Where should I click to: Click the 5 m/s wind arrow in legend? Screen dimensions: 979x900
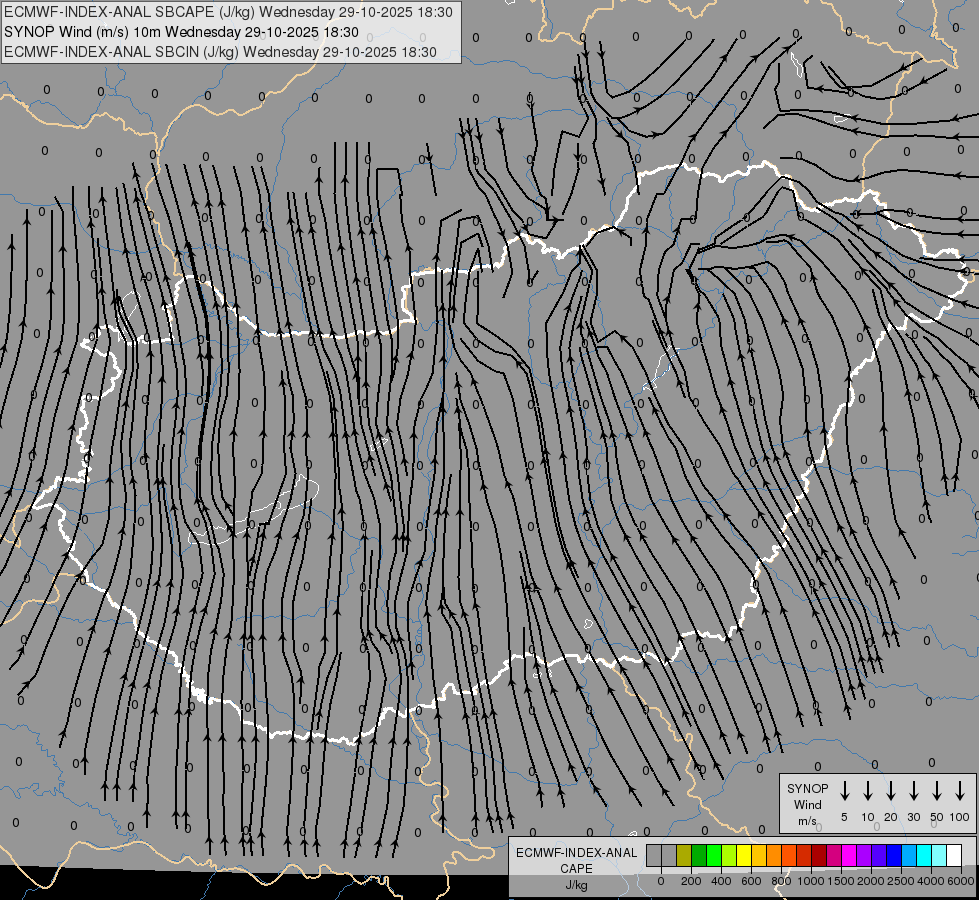click(844, 791)
